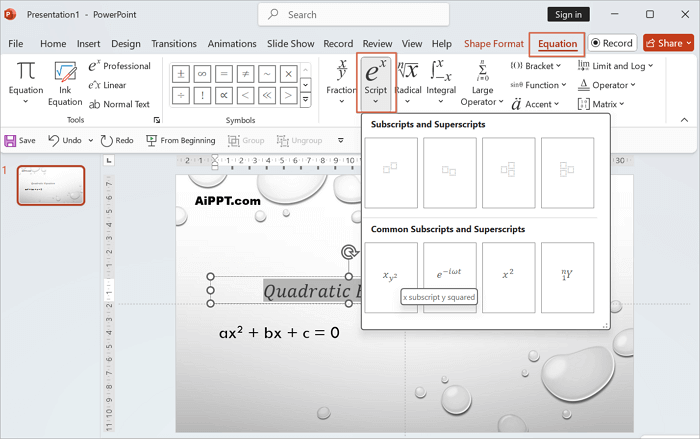700x439 pixels.
Task: Expand the Bracket dropdown
Action: 537,66
